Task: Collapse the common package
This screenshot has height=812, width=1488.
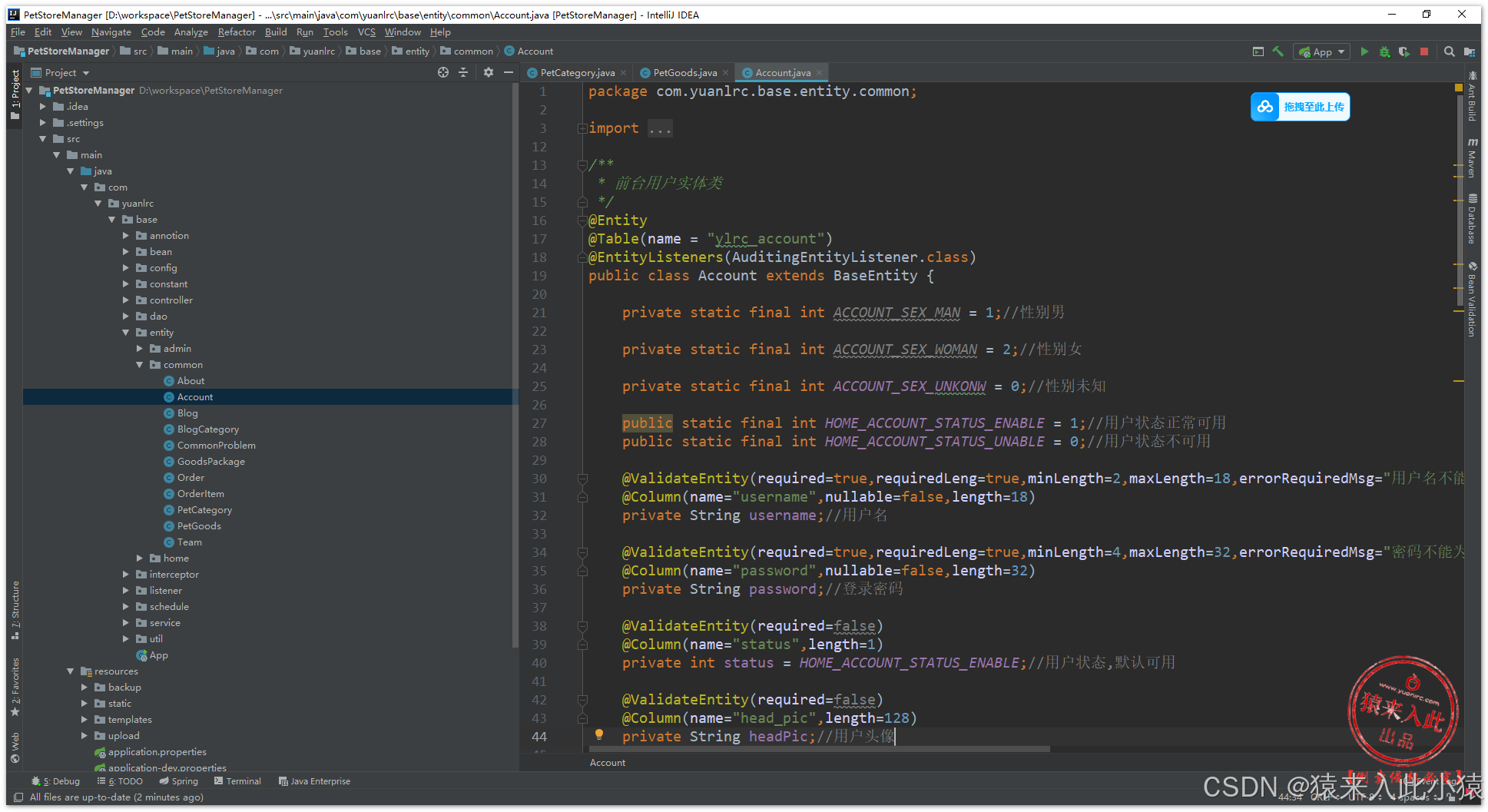Action: coord(140,365)
